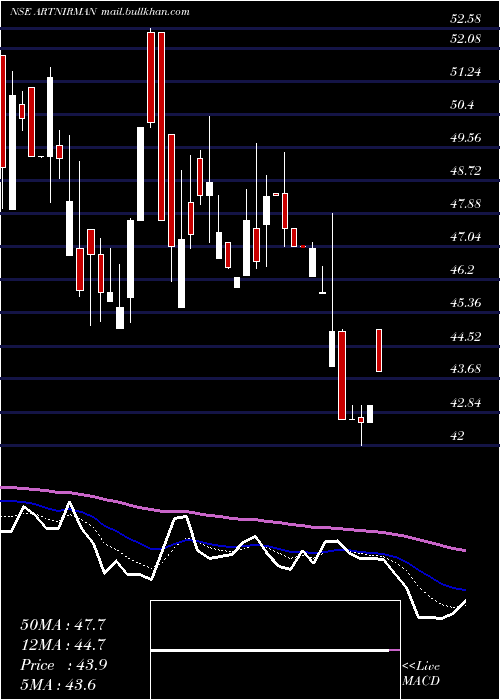Click the 49.56 price axis label

point(466,138)
